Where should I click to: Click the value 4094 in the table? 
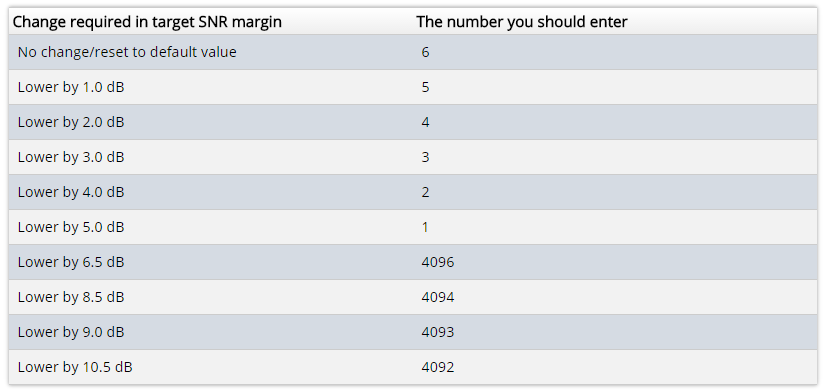(438, 296)
